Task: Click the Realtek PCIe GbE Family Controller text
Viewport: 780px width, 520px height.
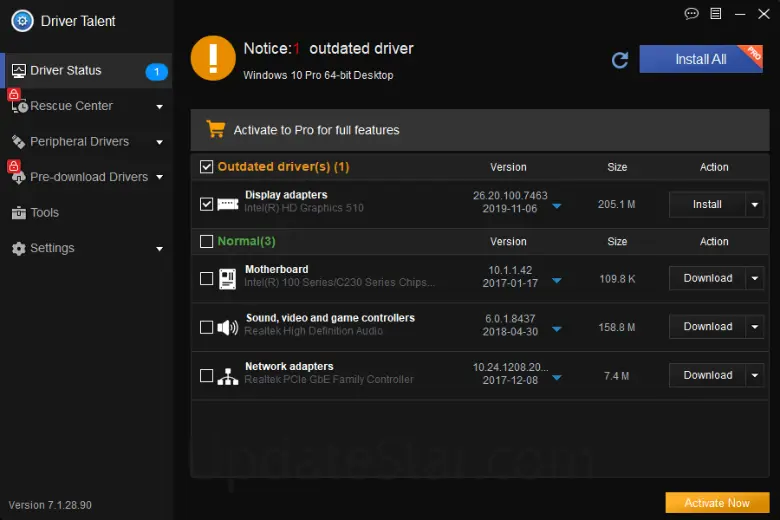Action: [329, 380]
